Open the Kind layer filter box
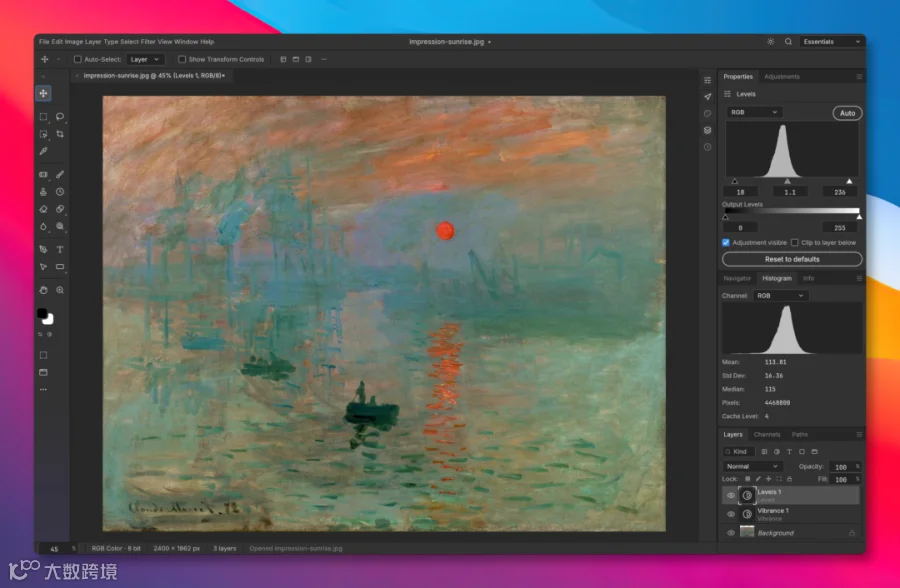The image size is (900, 588). (x=737, y=452)
